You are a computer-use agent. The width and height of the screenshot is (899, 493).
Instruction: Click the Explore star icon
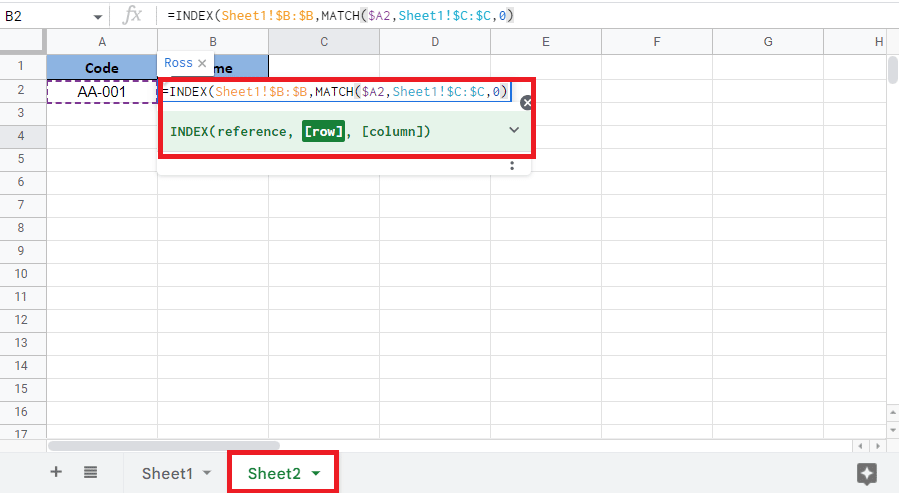[867, 473]
